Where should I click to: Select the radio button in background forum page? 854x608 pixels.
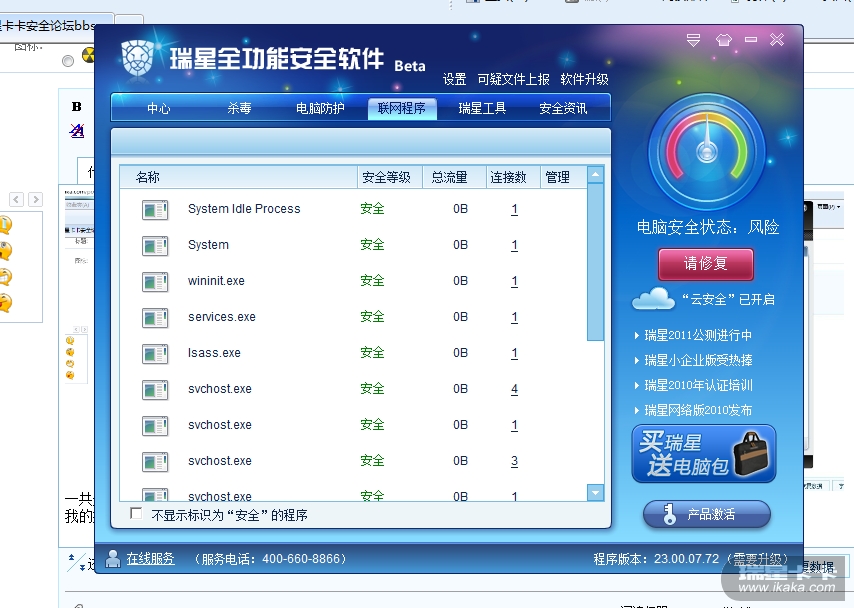[68, 61]
